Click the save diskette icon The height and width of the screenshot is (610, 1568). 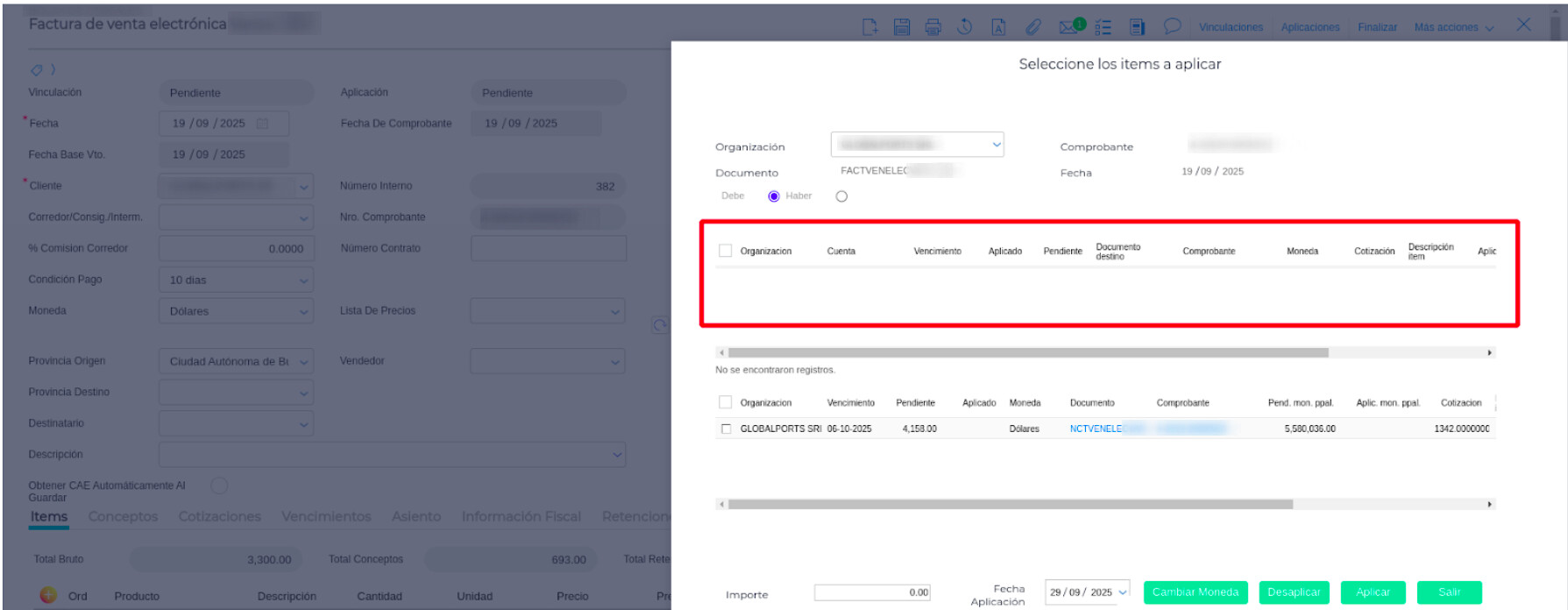(x=901, y=27)
